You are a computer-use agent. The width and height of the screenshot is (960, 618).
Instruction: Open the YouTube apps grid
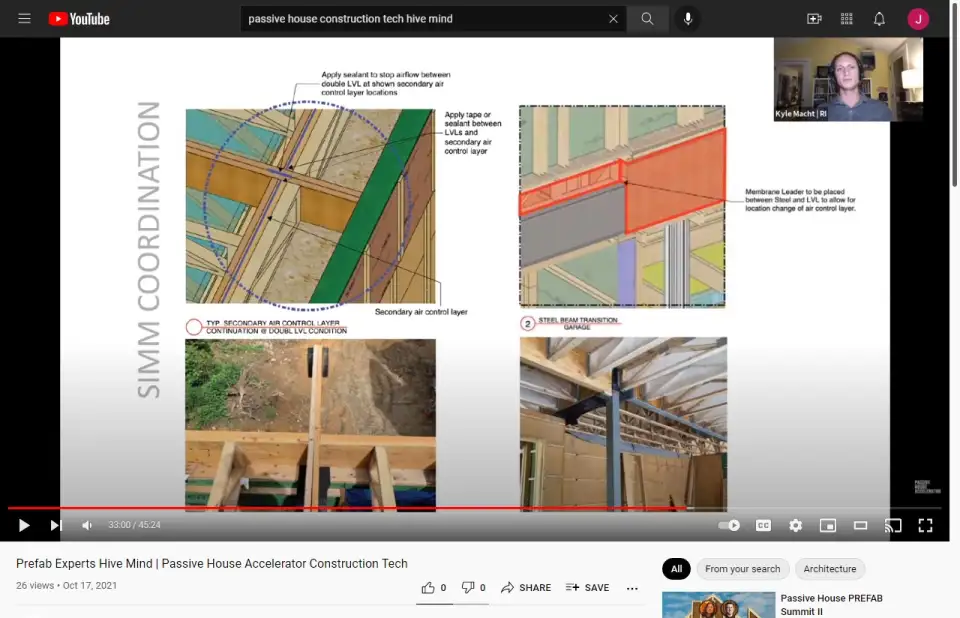click(847, 19)
